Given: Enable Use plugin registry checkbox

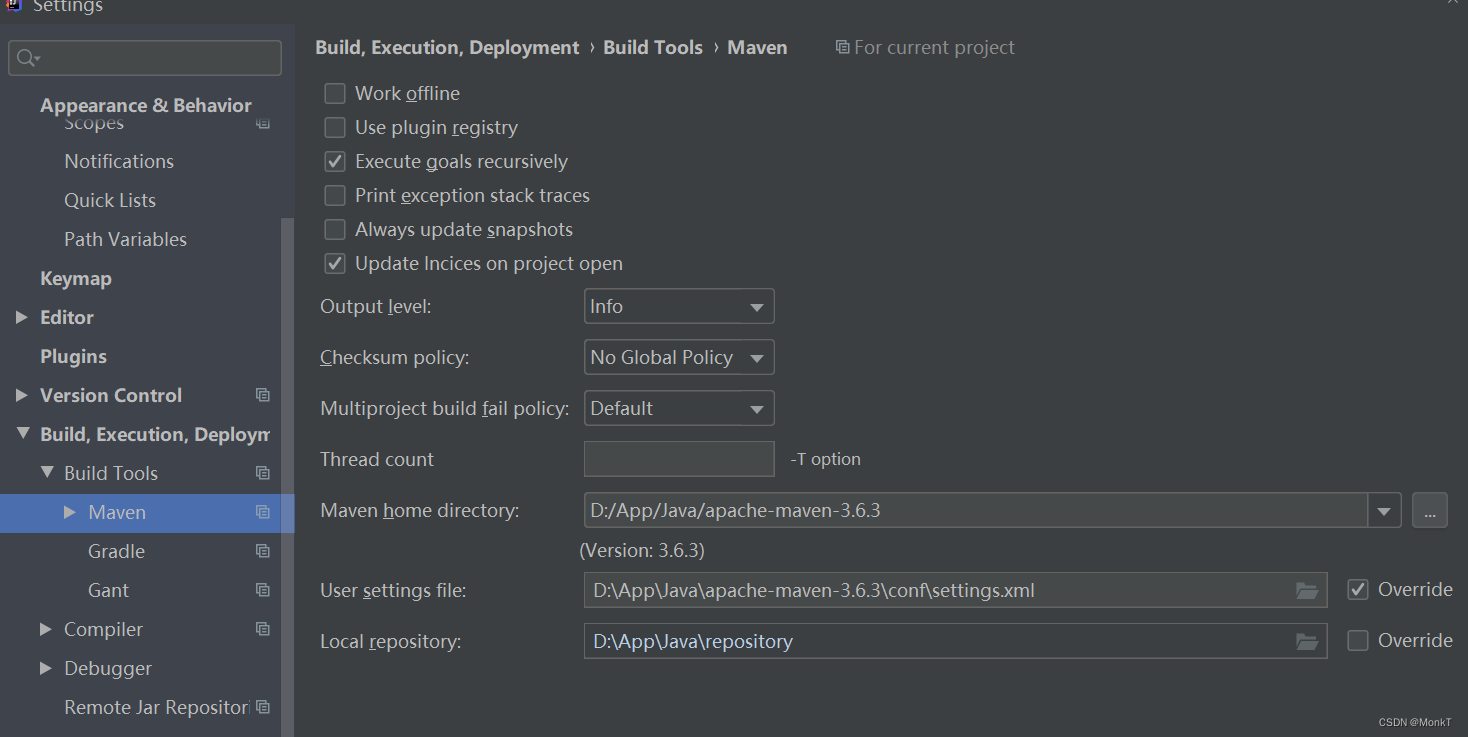Looking at the screenshot, I should point(335,128).
